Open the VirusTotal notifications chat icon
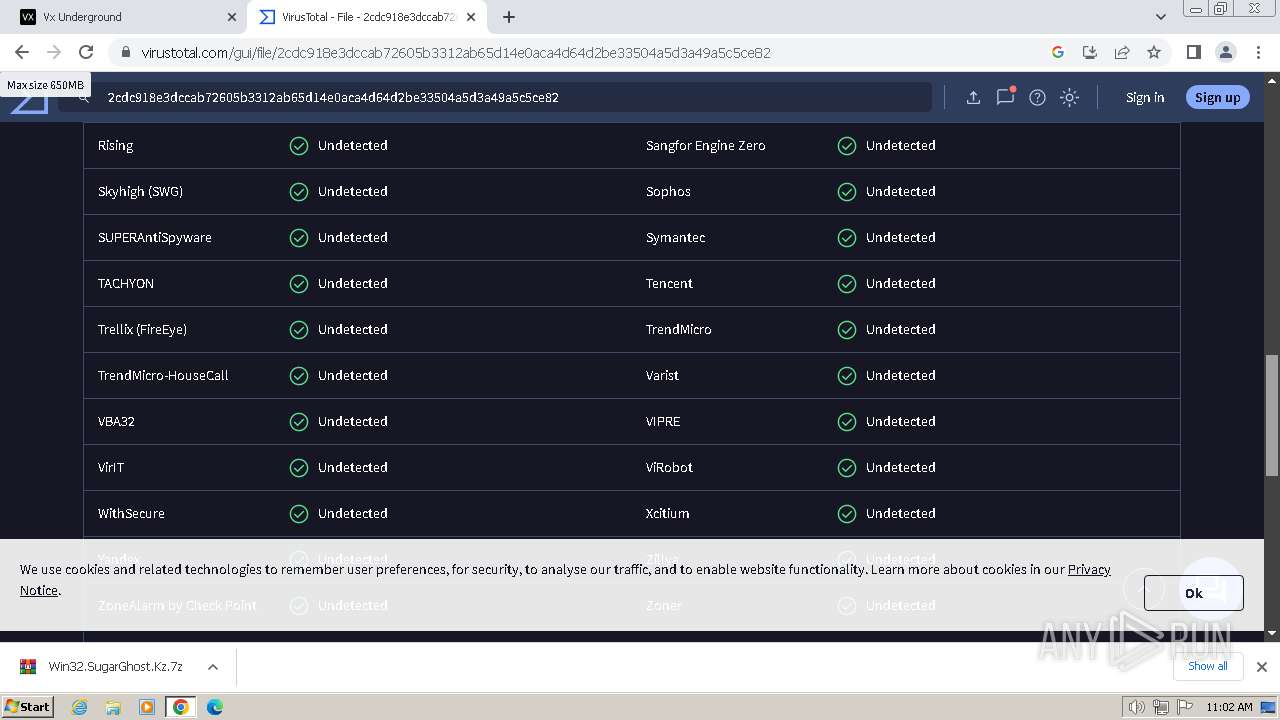 (1005, 97)
